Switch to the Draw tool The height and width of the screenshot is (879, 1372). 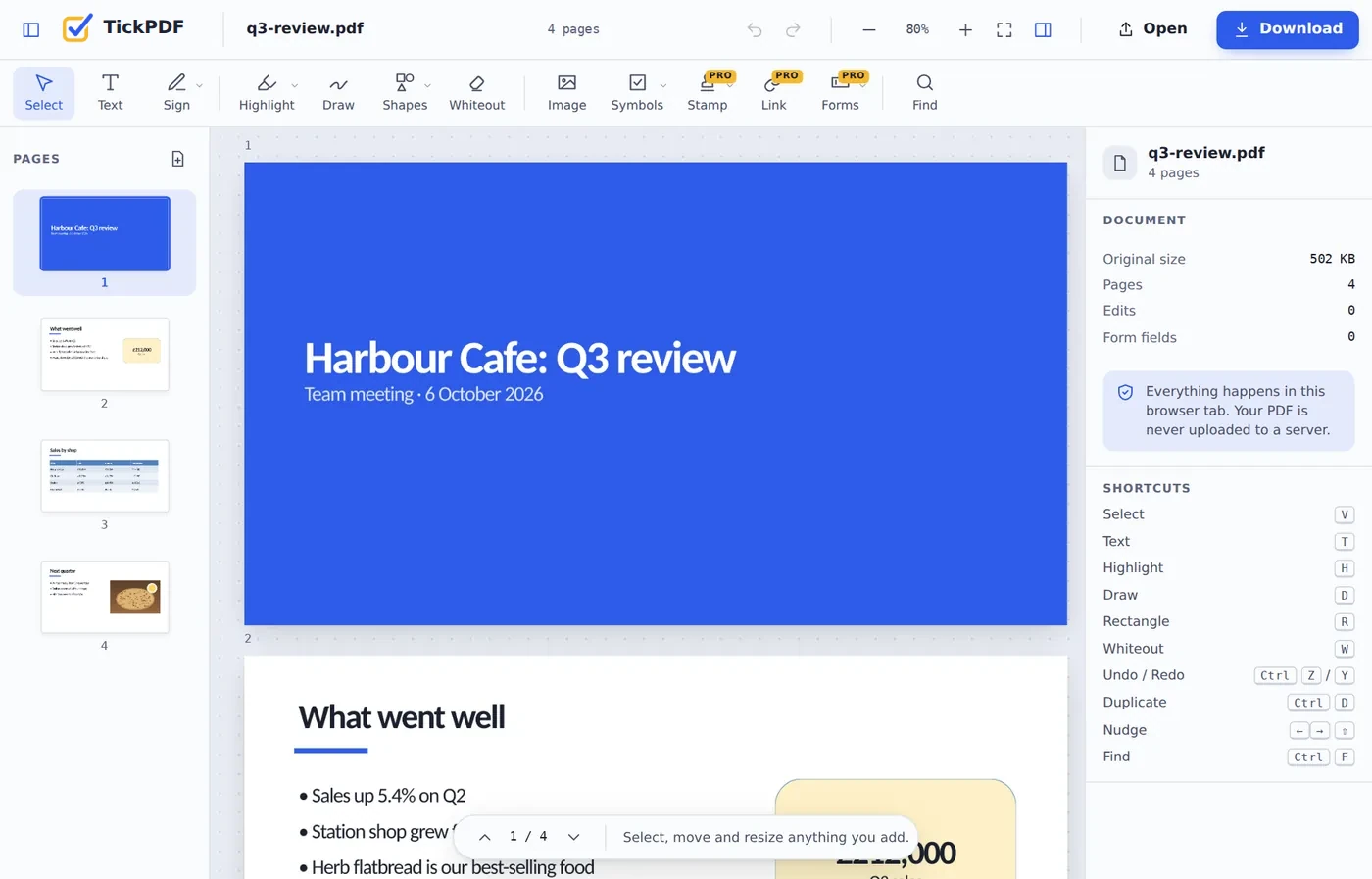pyautogui.click(x=338, y=92)
